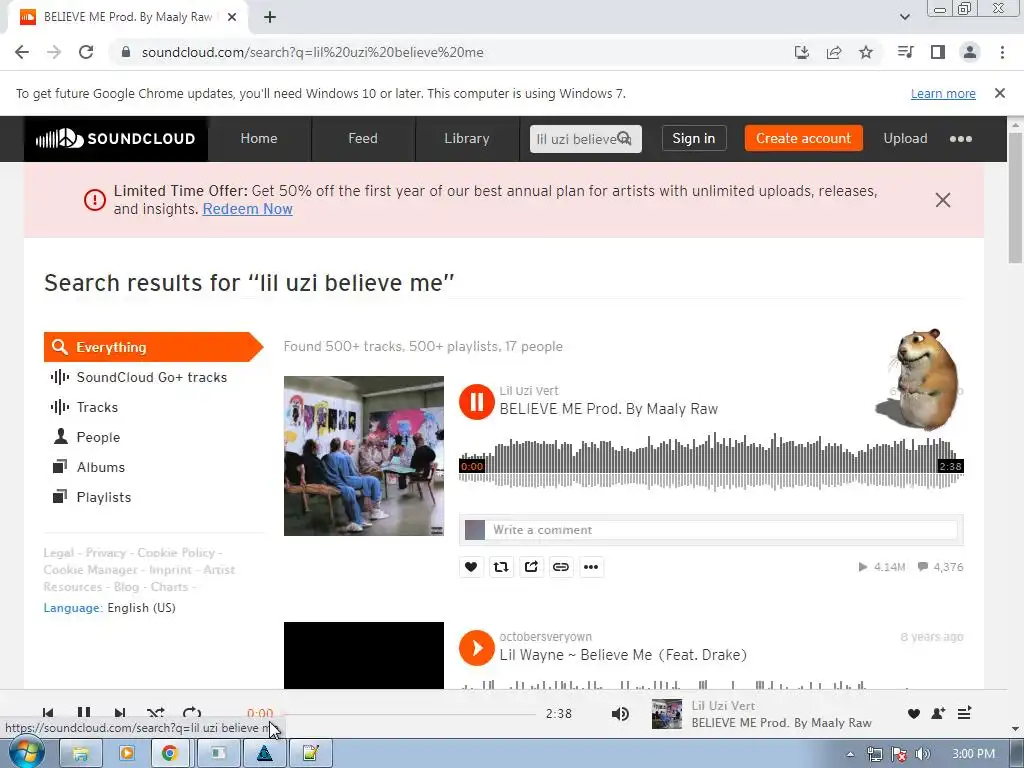Go to Home in SoundCloud header

click(x=259, y=138)
